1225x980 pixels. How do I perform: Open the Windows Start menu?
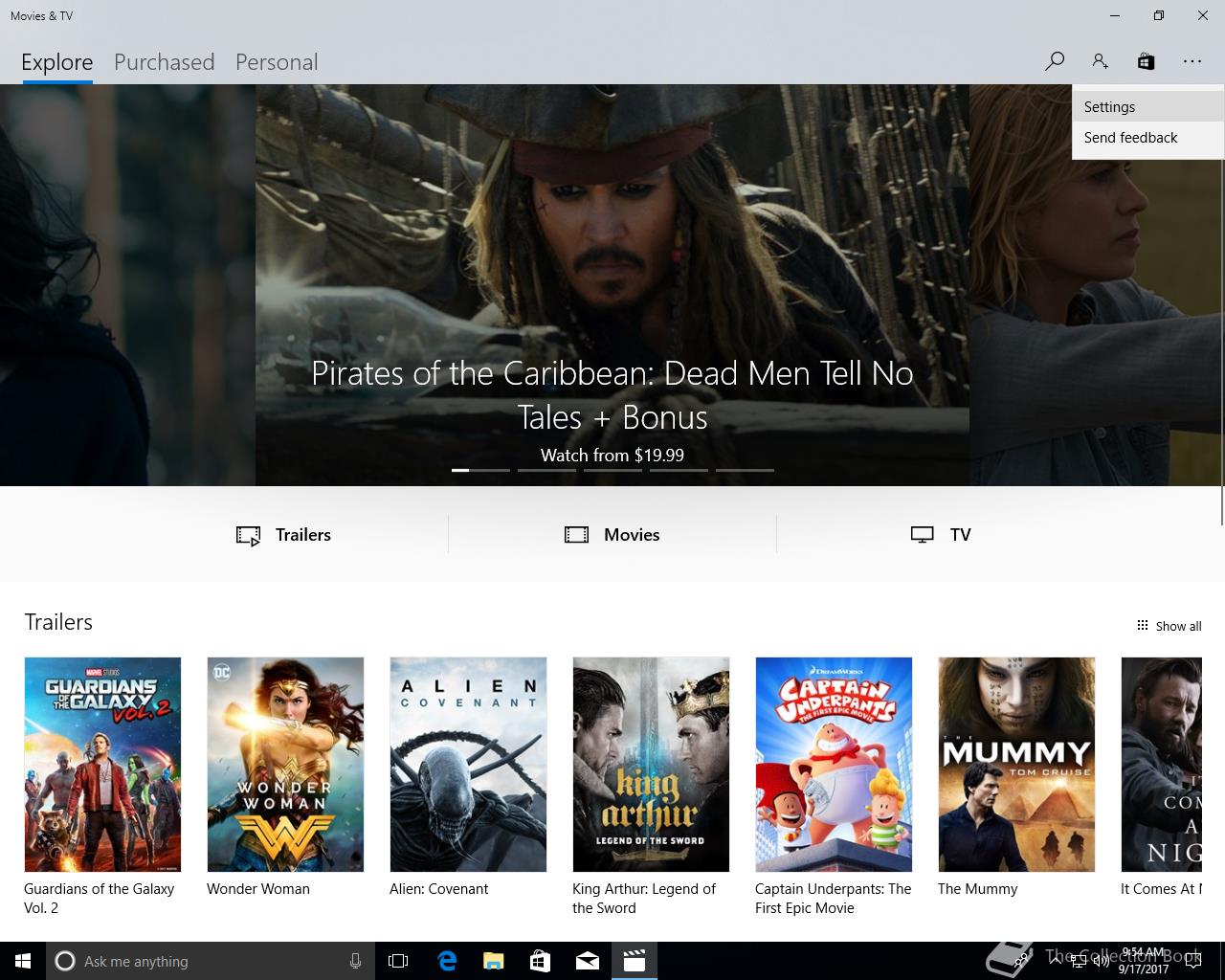[23, 961]
